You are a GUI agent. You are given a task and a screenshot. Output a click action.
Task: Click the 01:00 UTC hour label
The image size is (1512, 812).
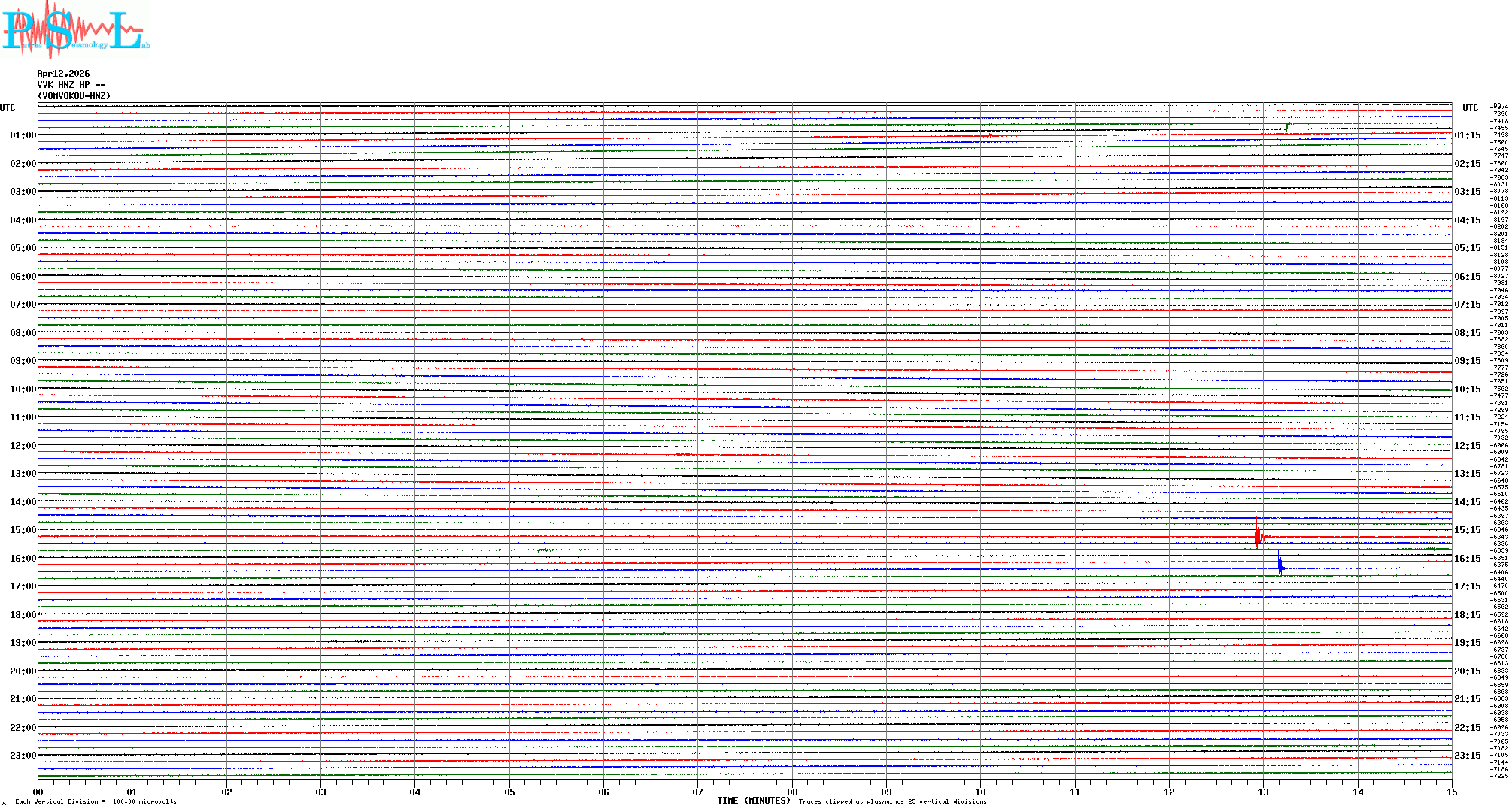coord(23,135)
